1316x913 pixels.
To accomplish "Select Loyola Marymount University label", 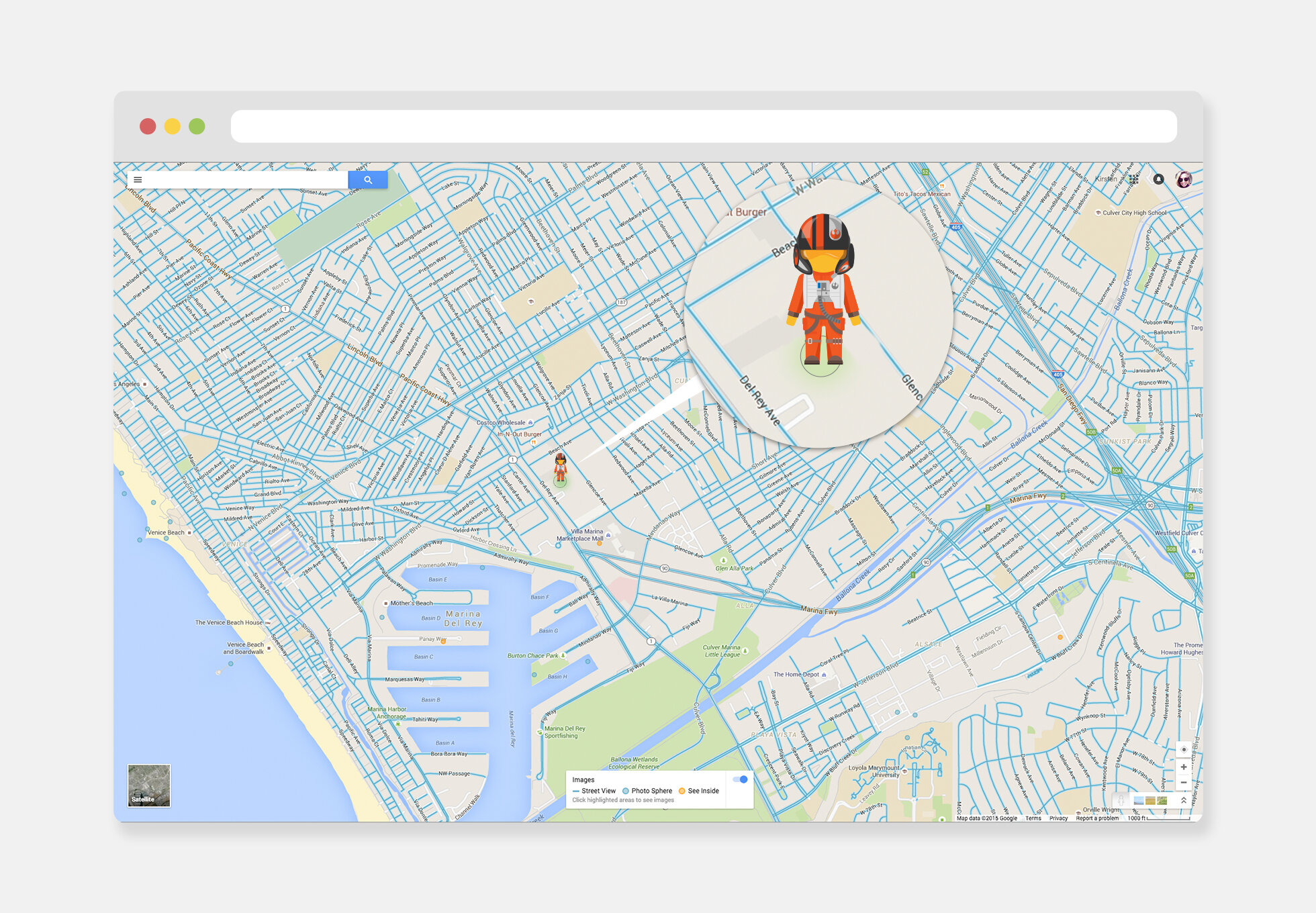I will [874, 771].
